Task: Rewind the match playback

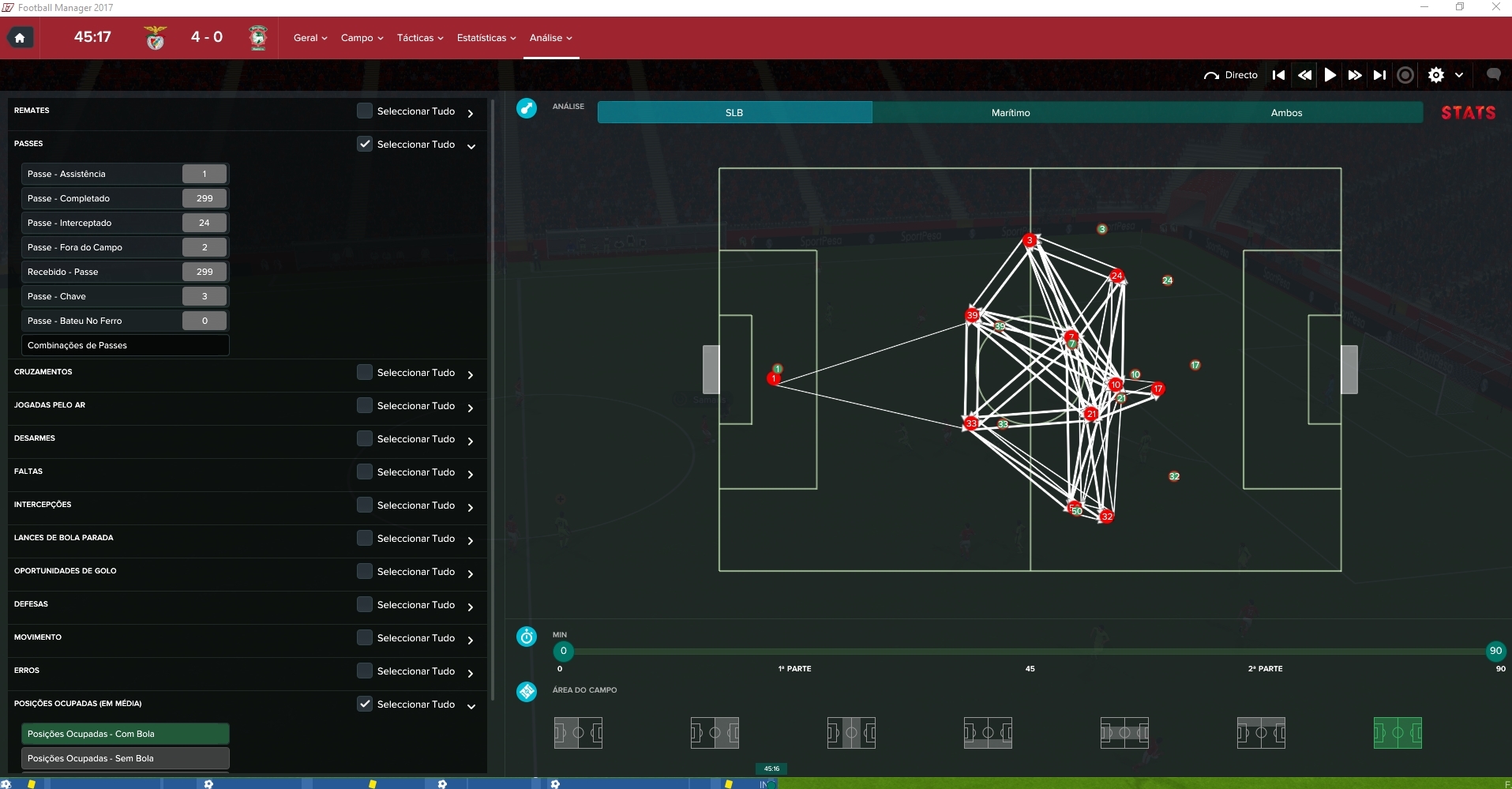Action: click(x=1304, y=75)
